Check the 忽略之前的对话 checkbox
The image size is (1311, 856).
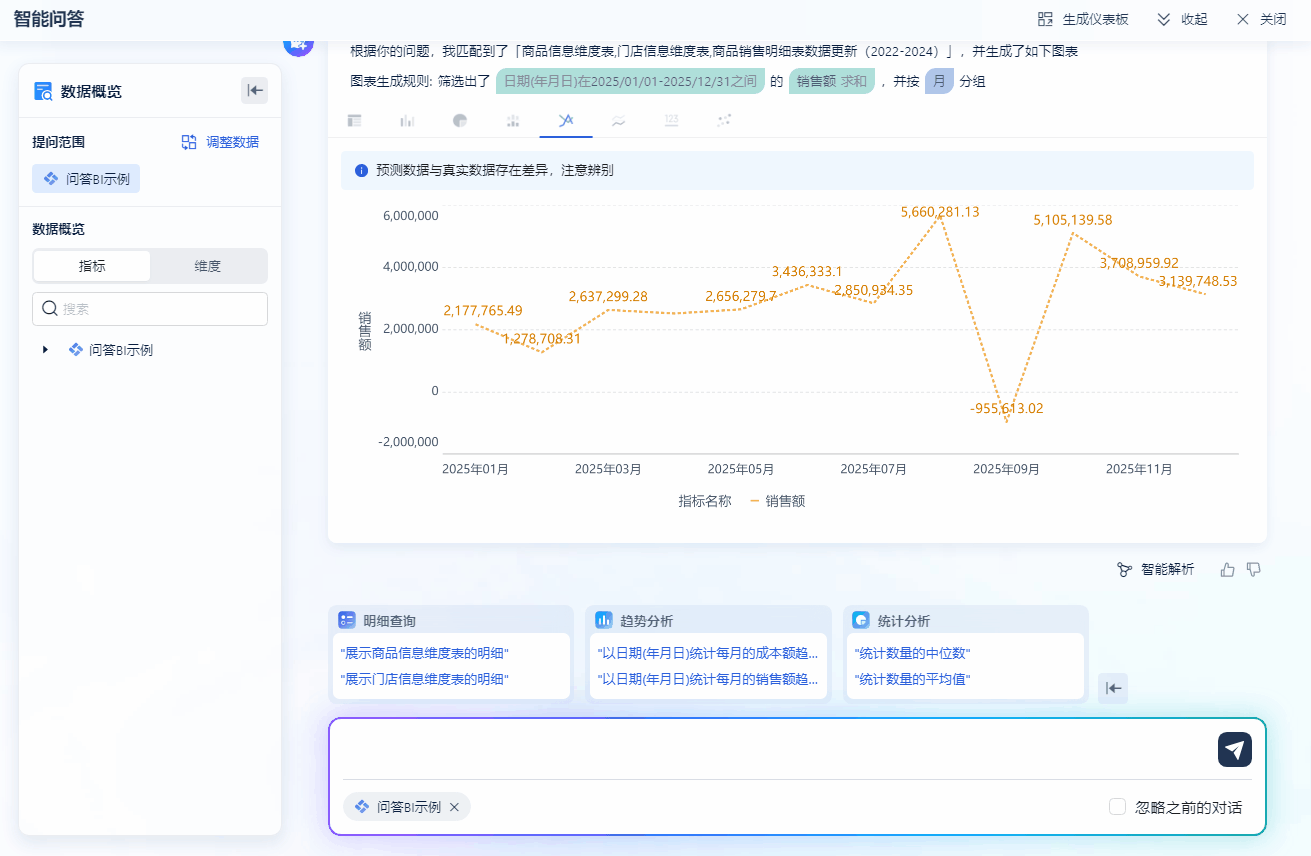tap(1118, 807)
